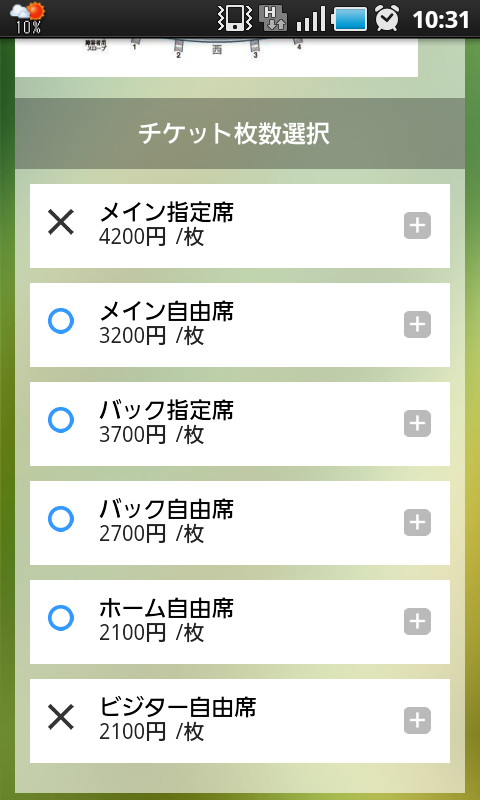Add a メイン自由席 ticket with plus button
Viewport: 480px width, 800px height.
(x=417, y=325)
